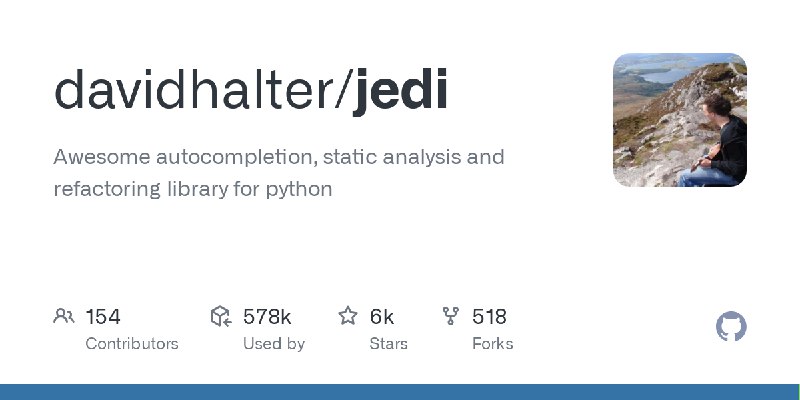The image size is (800, 400).
Task: Click the Forks label text
Action: click(x=493, y=344)
